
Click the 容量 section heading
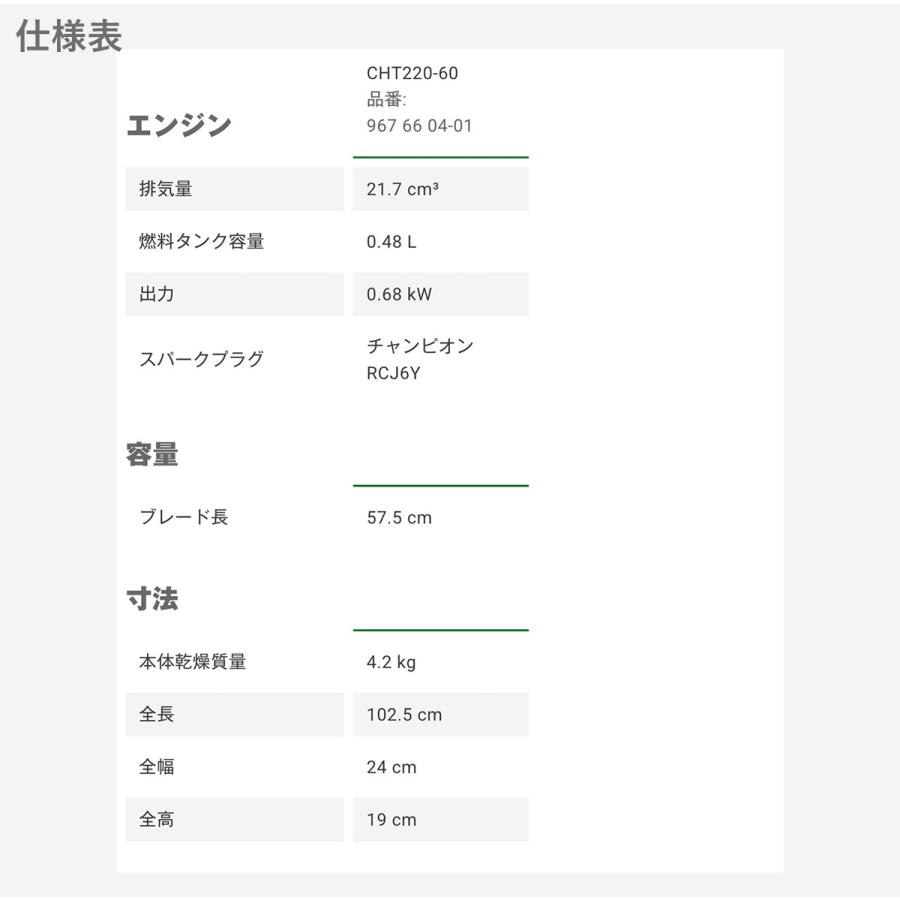pyautogui.click(x=152, y=455)
